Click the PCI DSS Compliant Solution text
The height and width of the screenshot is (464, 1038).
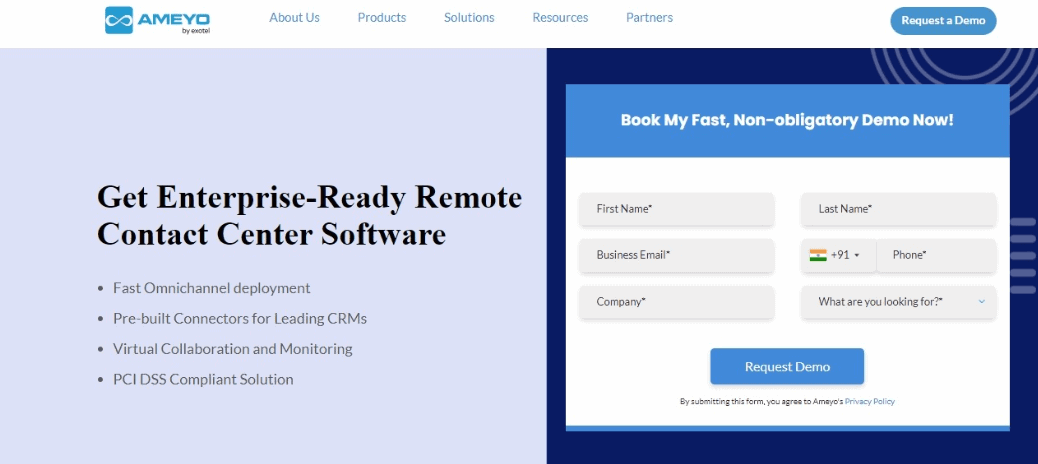coord(203,379)
